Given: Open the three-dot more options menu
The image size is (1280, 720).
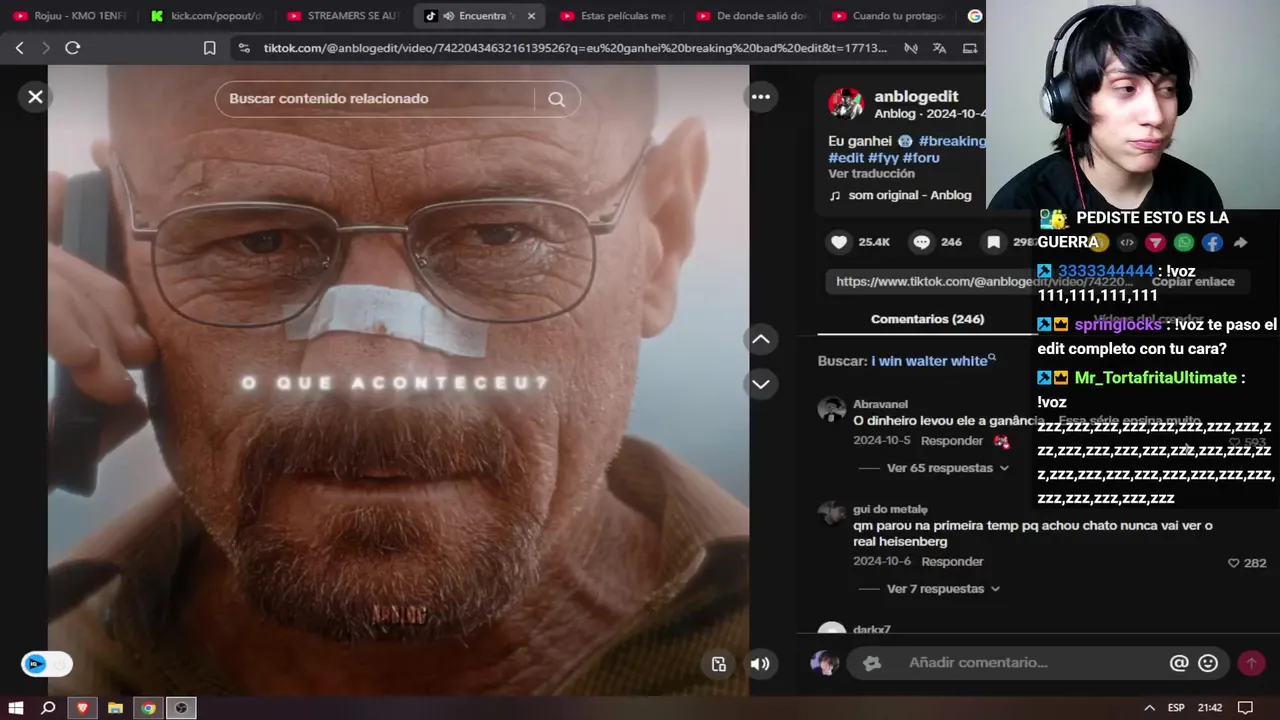Looking at the screenshot, I should 761,97.
